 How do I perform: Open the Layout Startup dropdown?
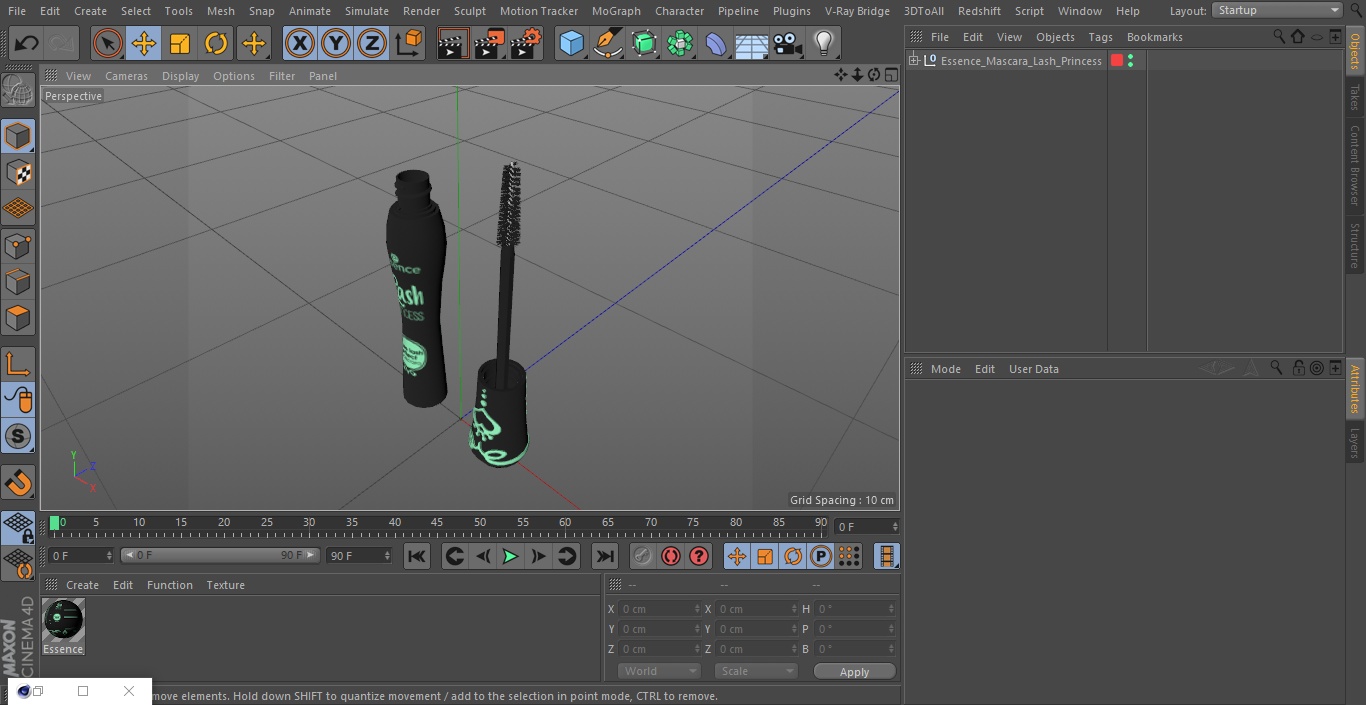1277,10
